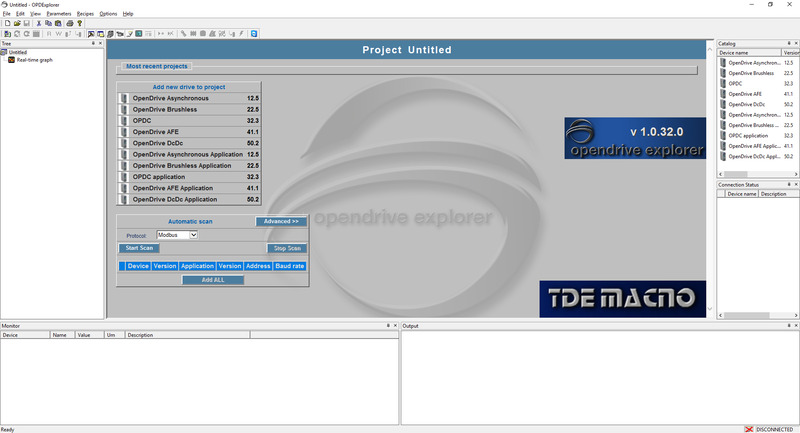The image size is (800, 433).
Task: Open the File menu
Action: click(x=7, y=14)
